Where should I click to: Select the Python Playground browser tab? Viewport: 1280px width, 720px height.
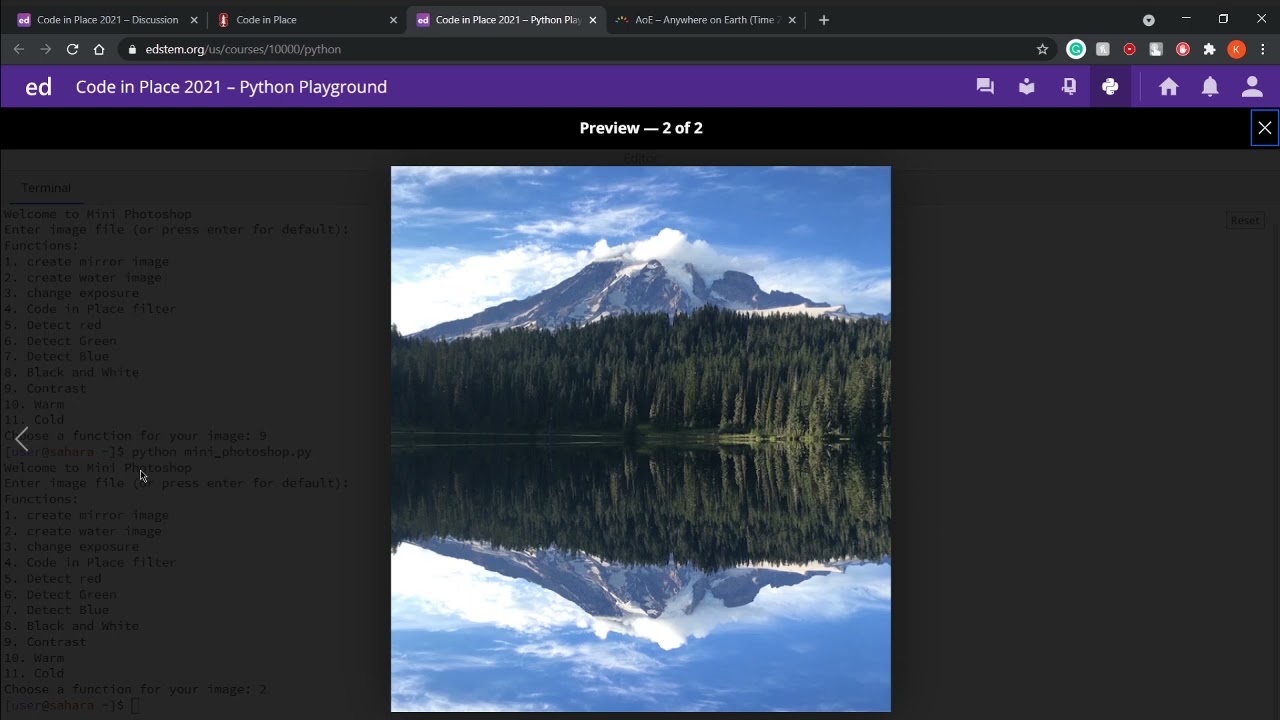pos(507,20)
